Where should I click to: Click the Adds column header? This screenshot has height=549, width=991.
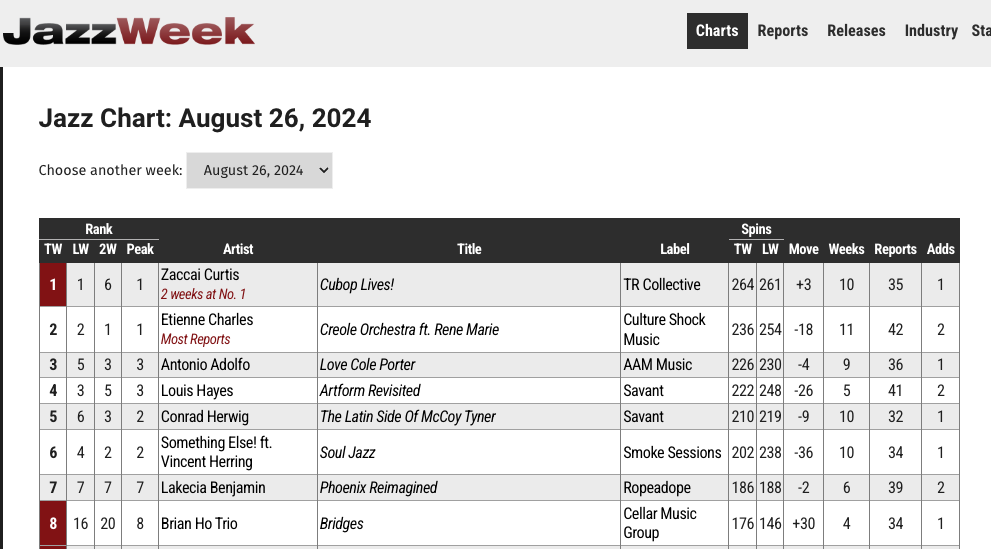click(941, 249)
